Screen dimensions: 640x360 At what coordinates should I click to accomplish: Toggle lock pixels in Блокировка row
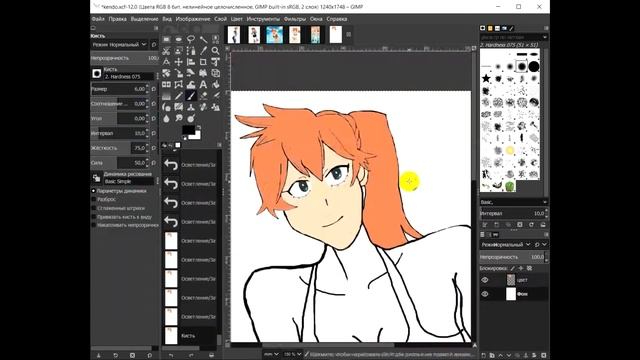point(513,268)
